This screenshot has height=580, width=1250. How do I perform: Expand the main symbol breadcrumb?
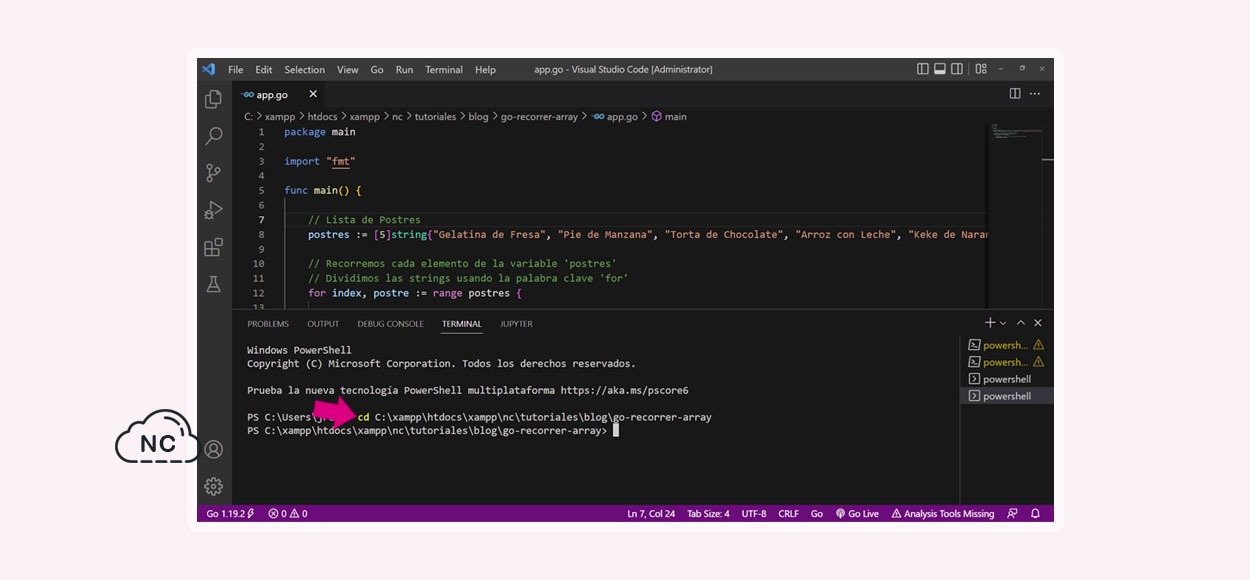click(669, 117)
